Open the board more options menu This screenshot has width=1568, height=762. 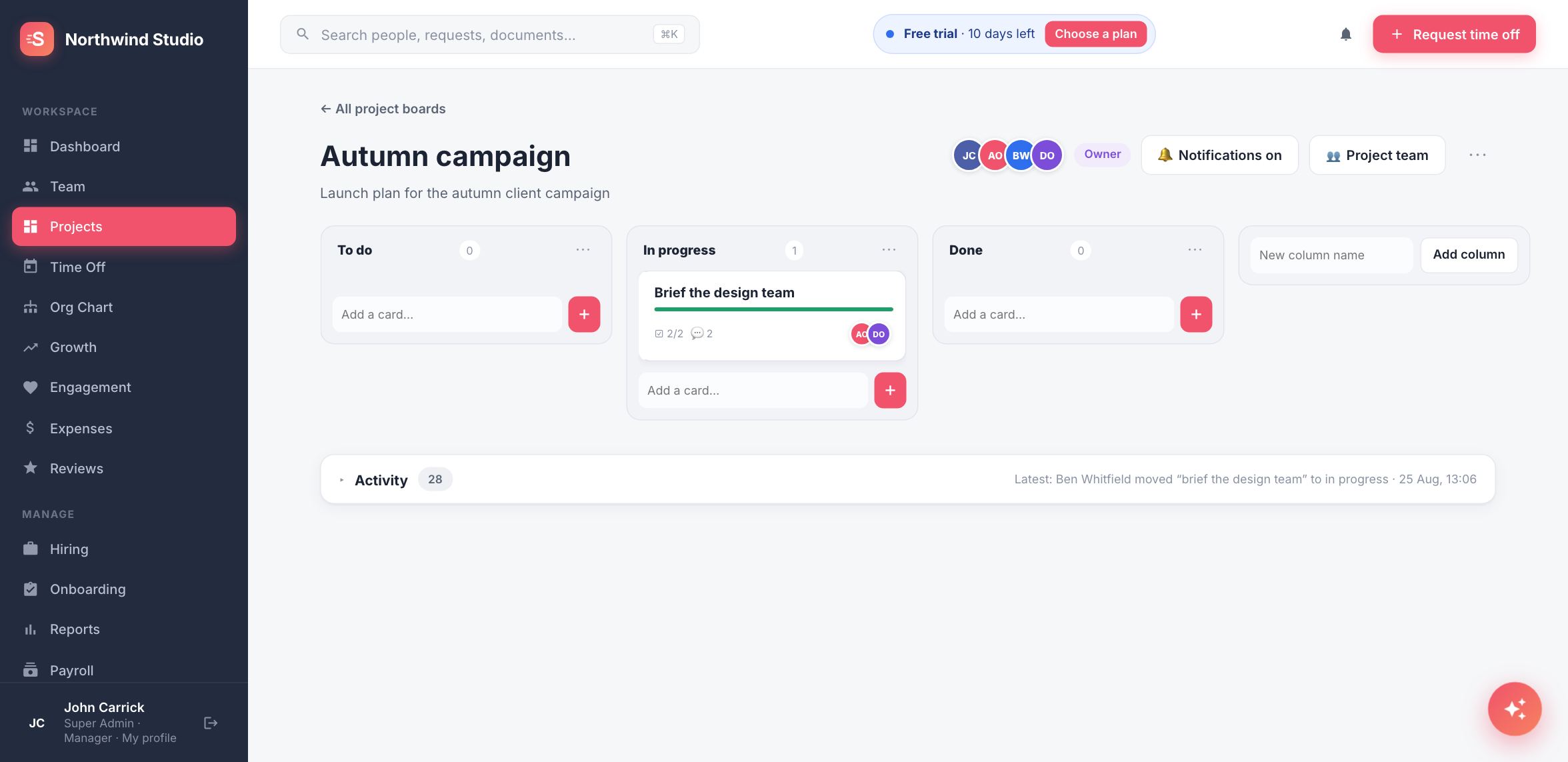(x=1477, y=155)
